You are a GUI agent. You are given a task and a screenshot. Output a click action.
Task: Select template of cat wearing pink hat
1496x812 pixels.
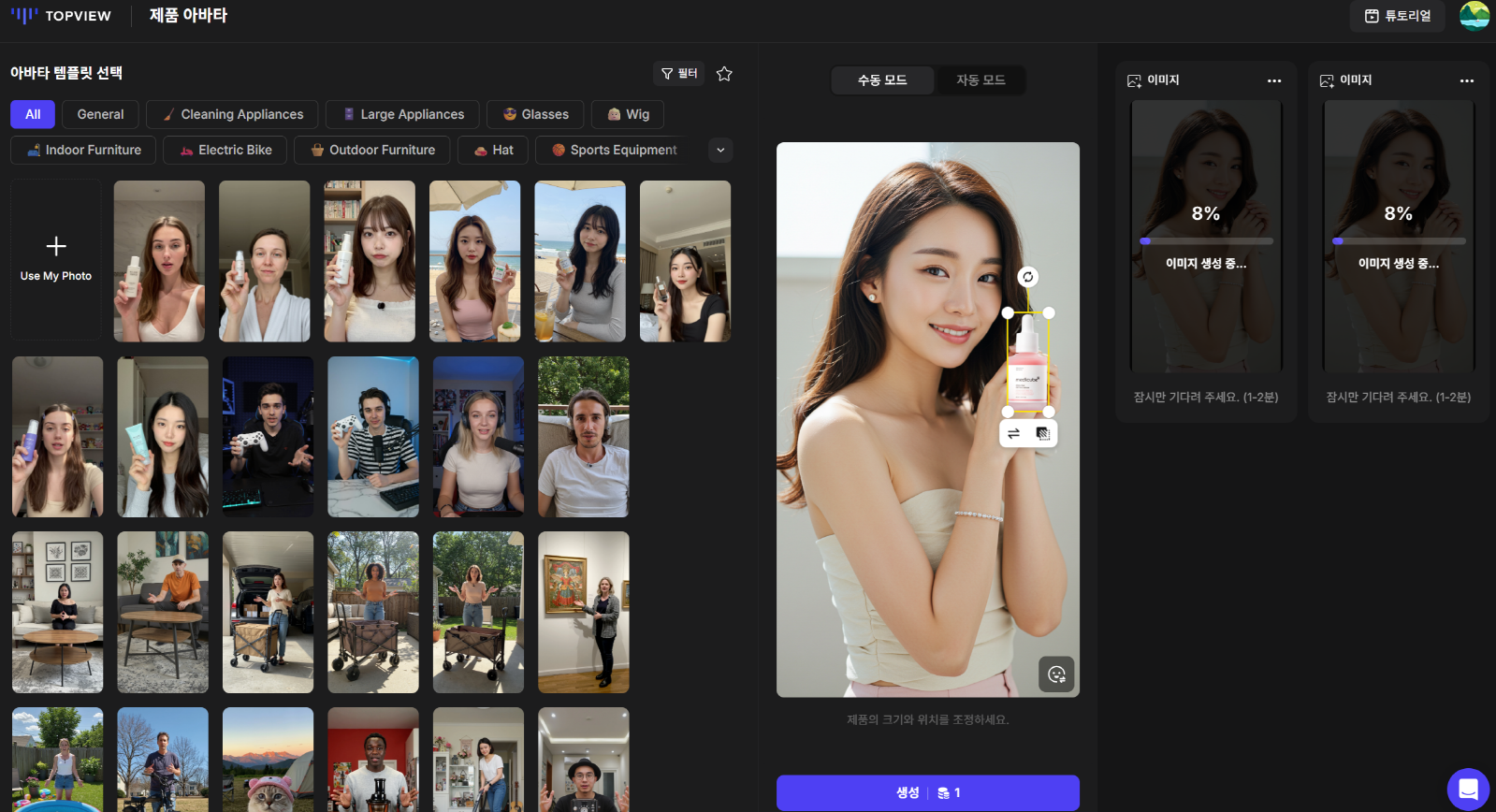[268, 760]
